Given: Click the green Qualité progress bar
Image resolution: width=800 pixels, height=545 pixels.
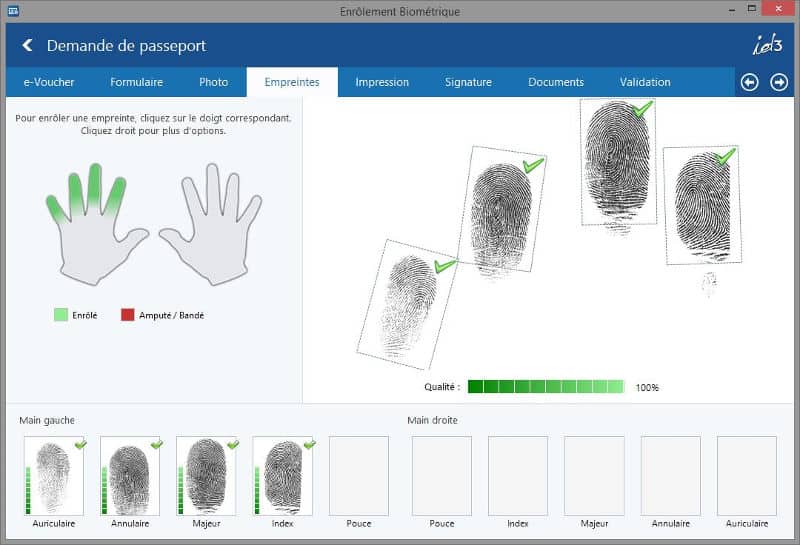Looking at the screenshot, I should pos(546,387).
